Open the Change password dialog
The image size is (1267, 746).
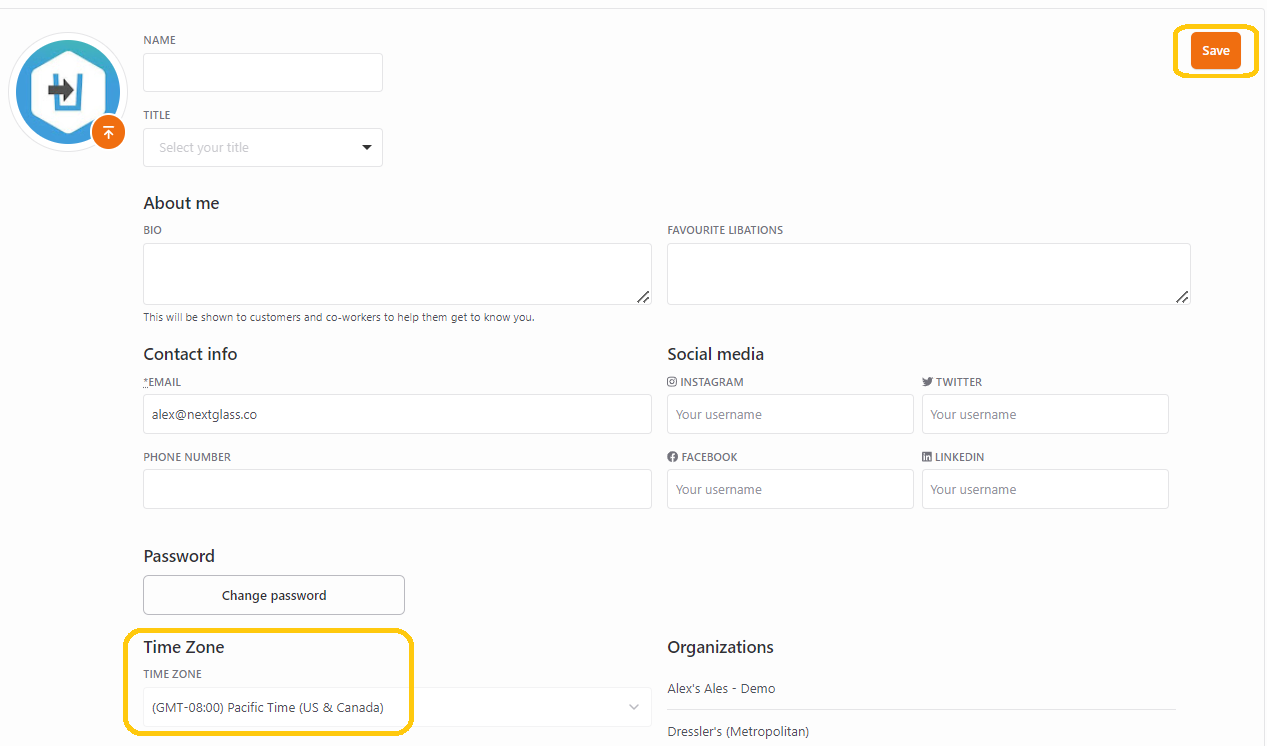[x=274, y=595]
